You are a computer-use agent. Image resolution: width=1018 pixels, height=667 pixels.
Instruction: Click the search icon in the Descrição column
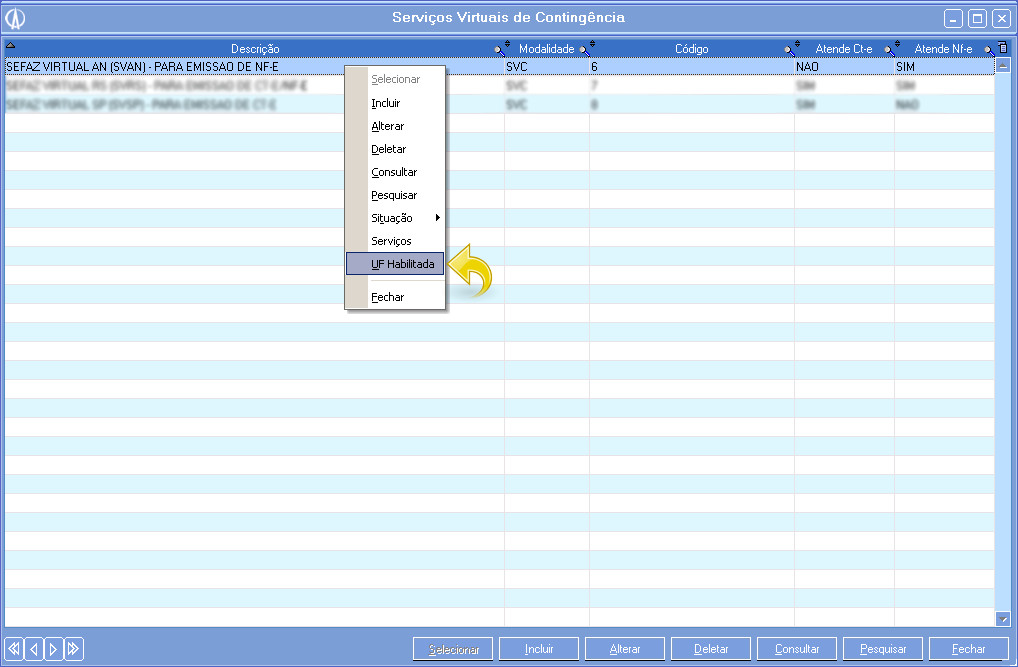coord(499,49)
